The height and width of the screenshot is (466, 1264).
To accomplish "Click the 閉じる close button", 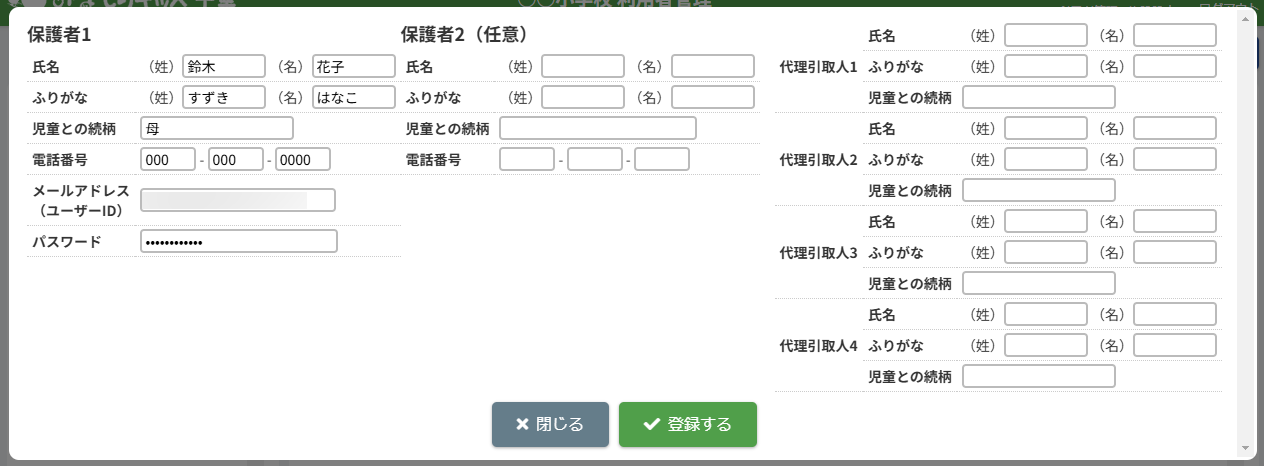I will 550,424.
